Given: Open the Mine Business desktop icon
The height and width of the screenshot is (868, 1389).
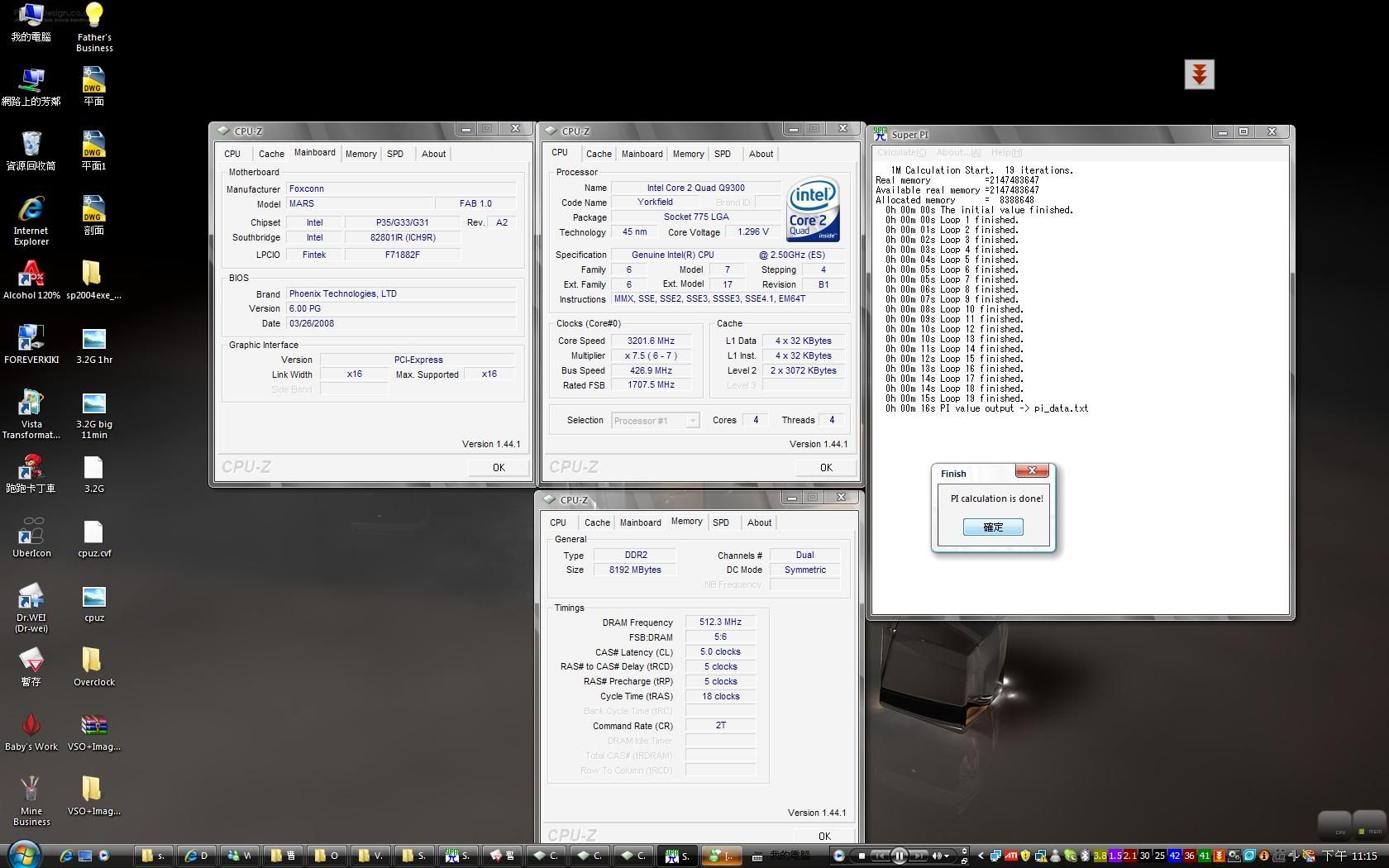Looking at the screenshot, I should tap(31, 801).
